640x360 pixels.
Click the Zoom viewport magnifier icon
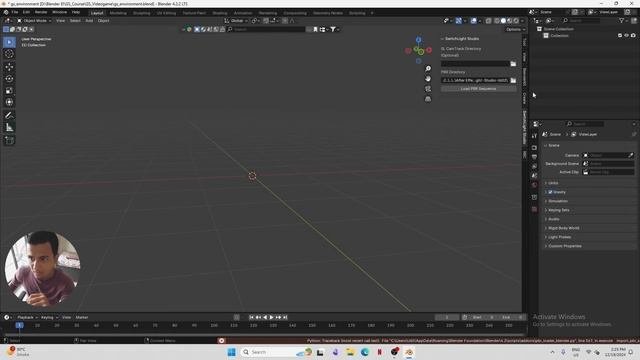[428, 69]
